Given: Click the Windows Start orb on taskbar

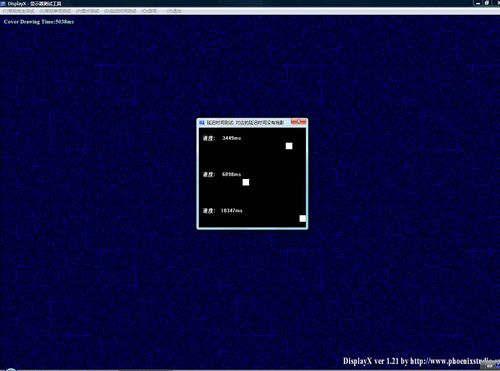Looking at the screenshot, I should [11, 369].
